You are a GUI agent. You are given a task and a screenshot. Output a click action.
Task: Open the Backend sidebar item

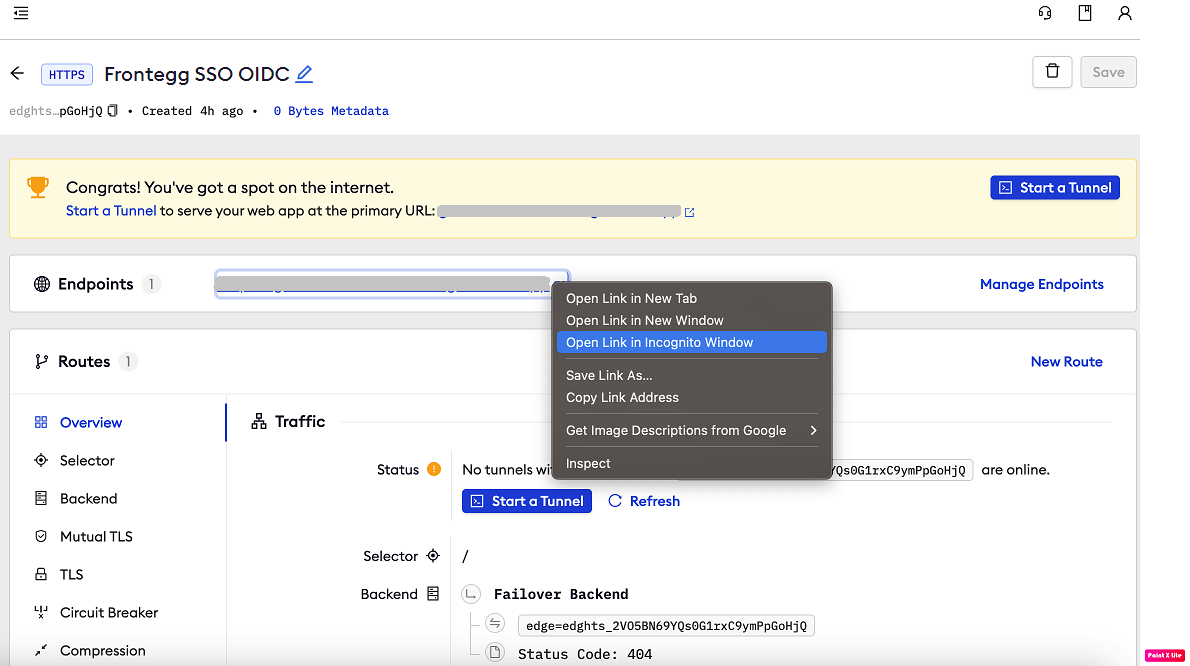pyautogui.click(x=88, y=498)
